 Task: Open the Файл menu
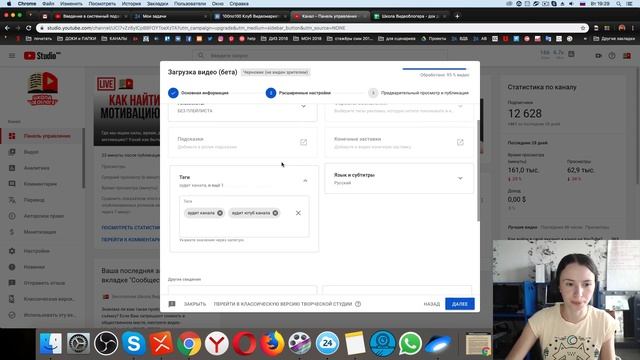pyautogui.click(x=48, y=4)
